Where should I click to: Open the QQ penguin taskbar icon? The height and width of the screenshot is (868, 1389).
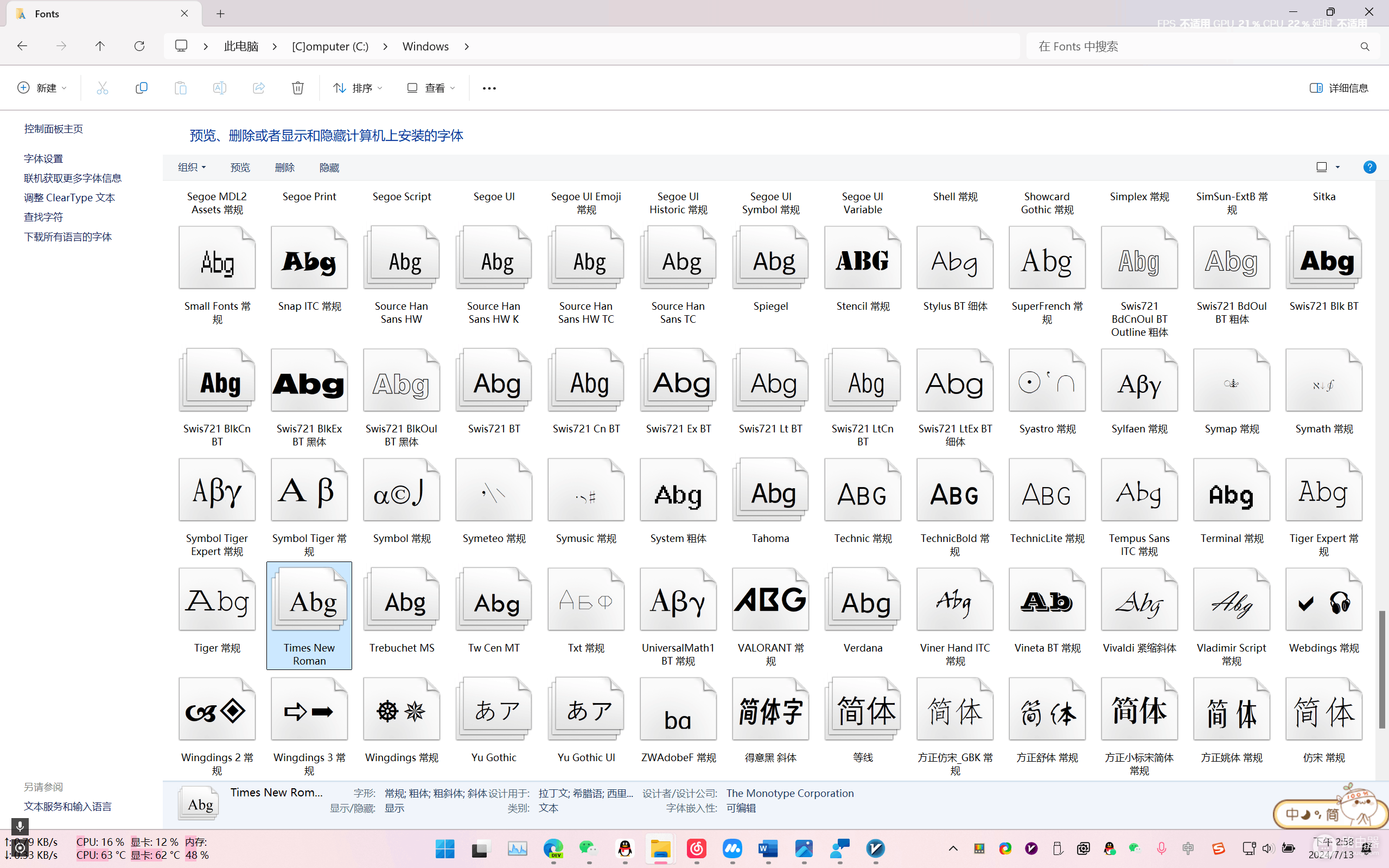point(625,848)
